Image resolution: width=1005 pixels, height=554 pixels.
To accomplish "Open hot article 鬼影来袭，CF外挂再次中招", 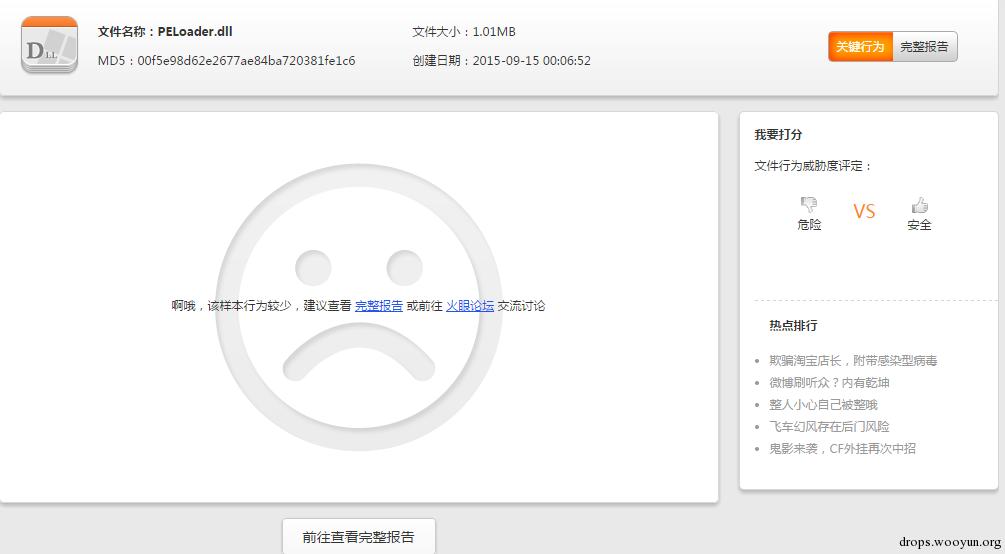I will pos(842,449).
